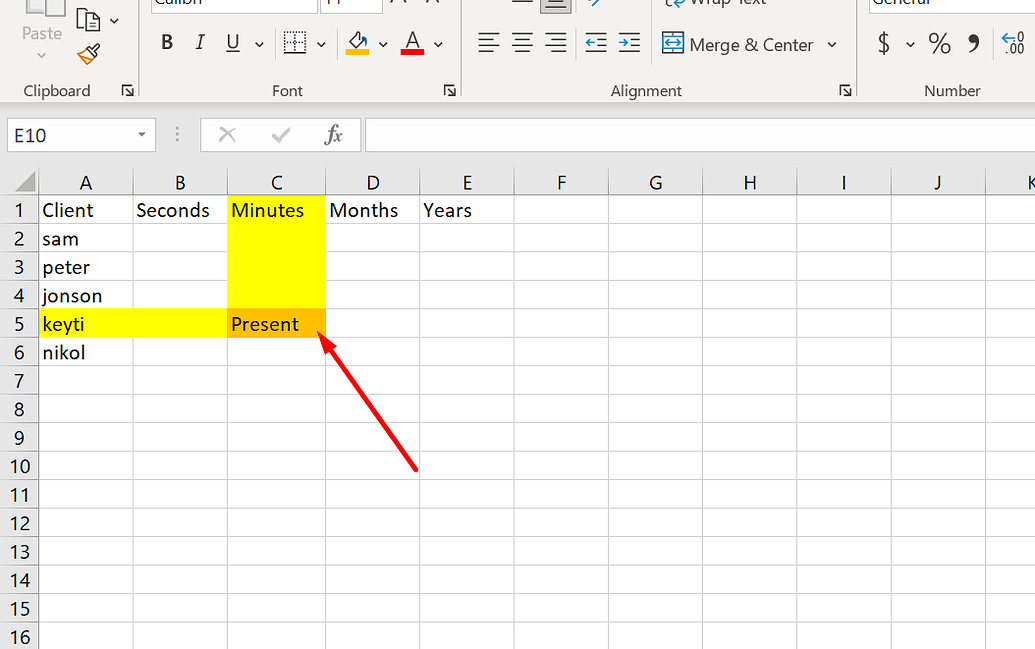The image size is (1035, 649).
Task: Apply the Percent Style number format
Action: click(x=939, y=44)
